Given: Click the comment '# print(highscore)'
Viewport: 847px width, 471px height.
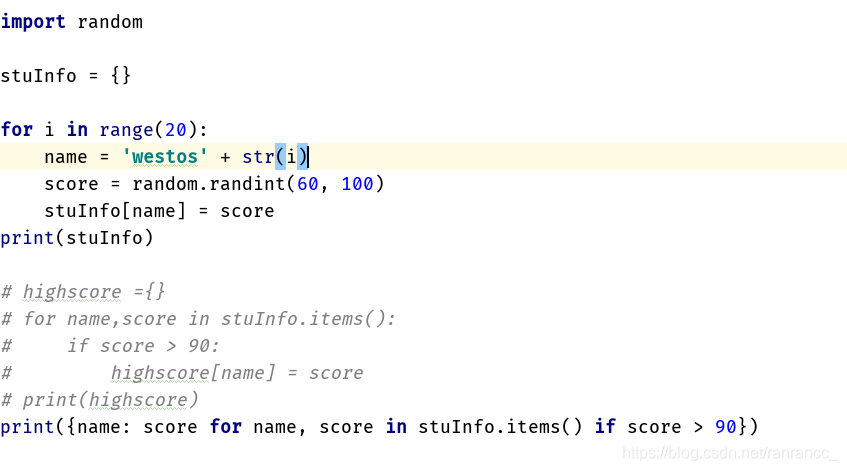Looking at the screenshot, I should [x=99, y=400].
